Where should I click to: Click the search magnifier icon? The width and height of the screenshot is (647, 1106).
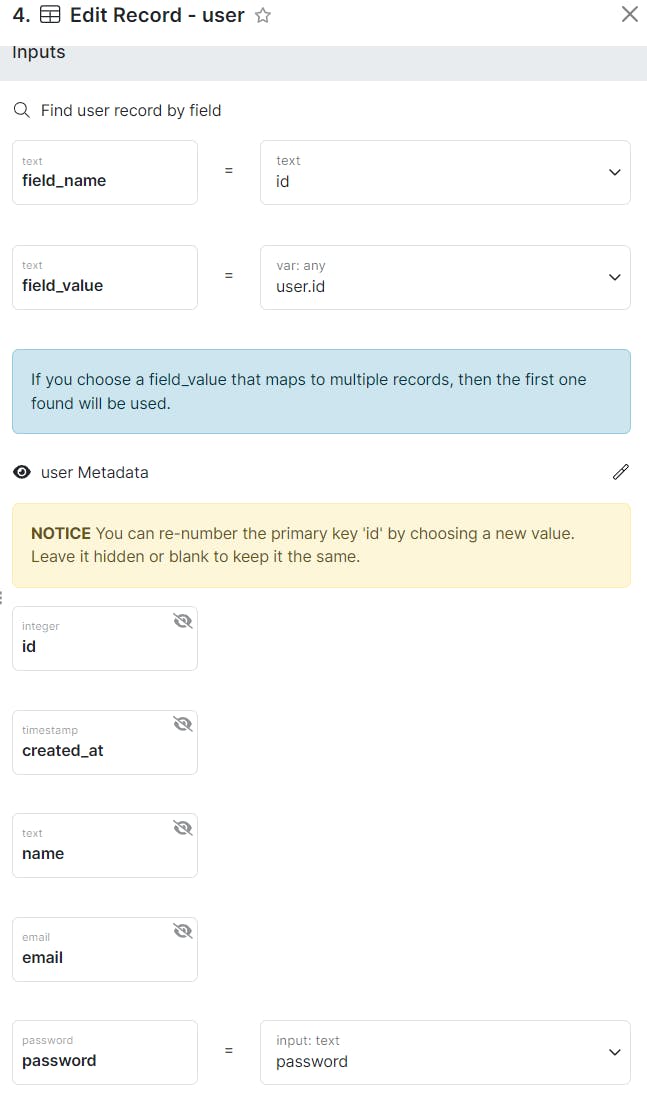[21, 110]
